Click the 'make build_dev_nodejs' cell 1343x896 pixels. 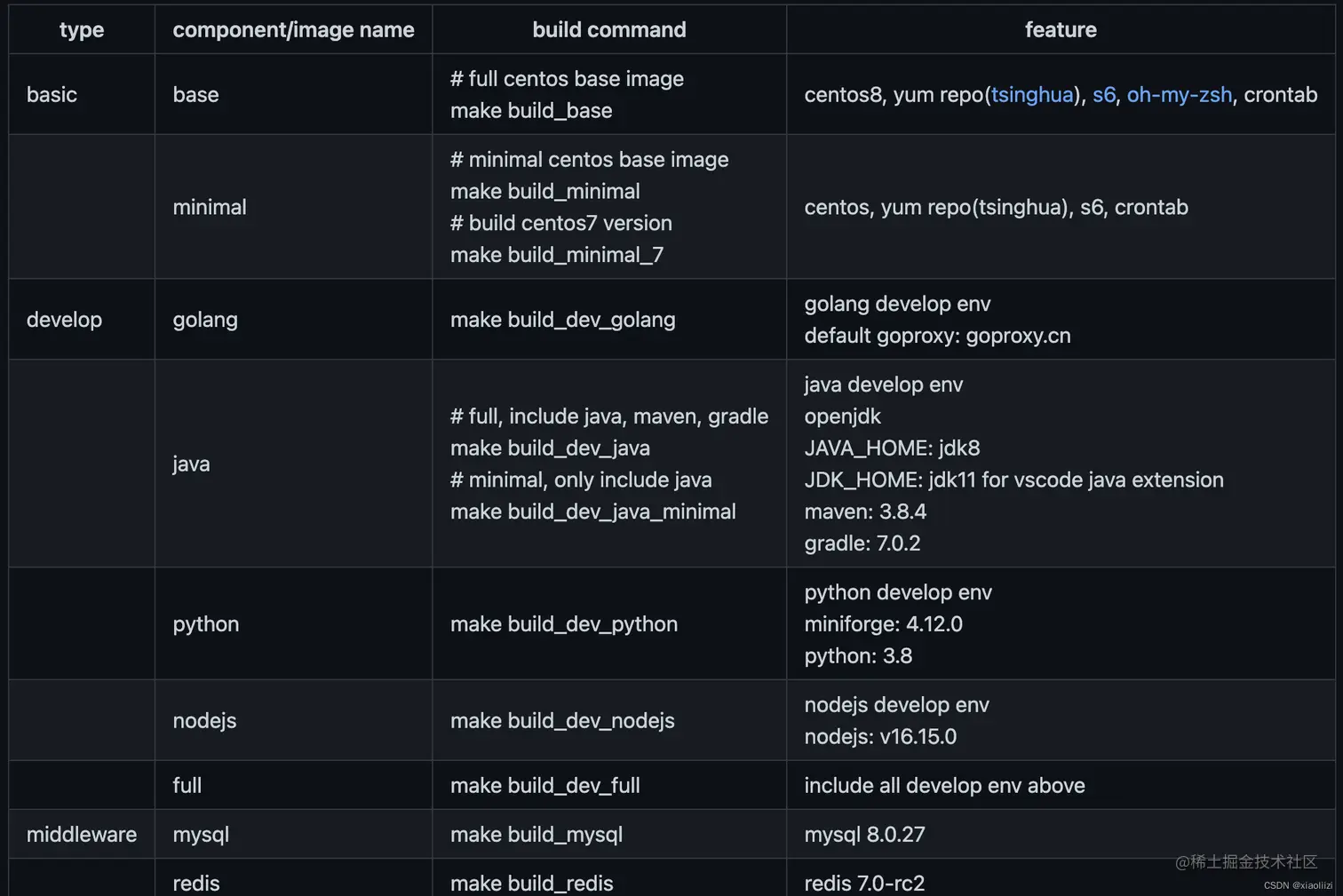click(609, 720)
